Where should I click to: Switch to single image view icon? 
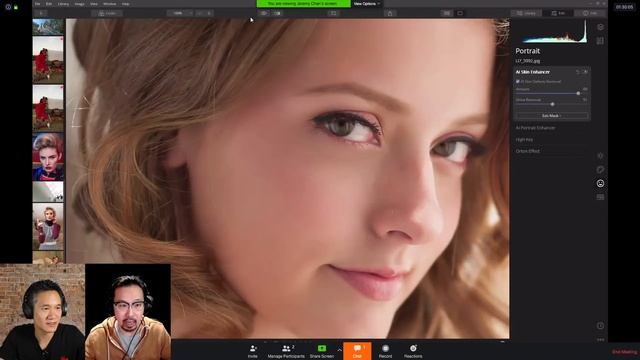click(x=460, y=13)
